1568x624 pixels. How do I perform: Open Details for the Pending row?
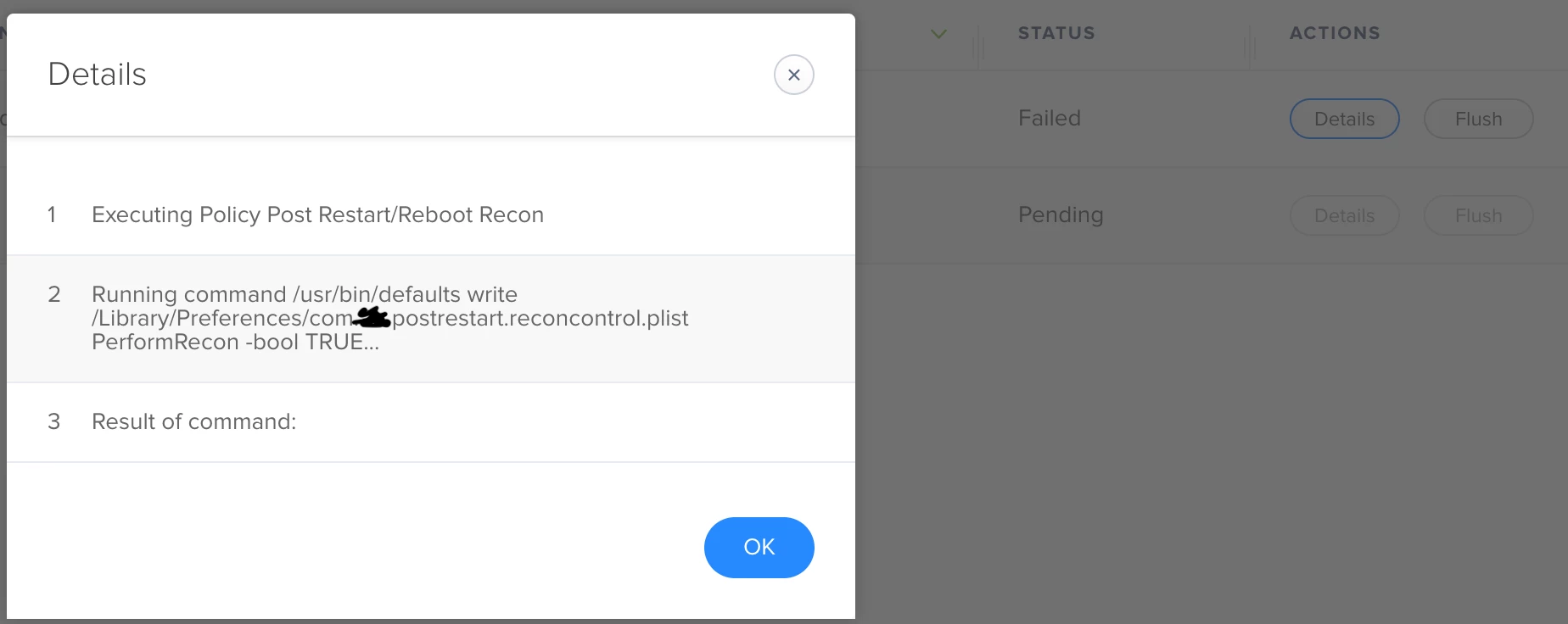click(1344, 215)
